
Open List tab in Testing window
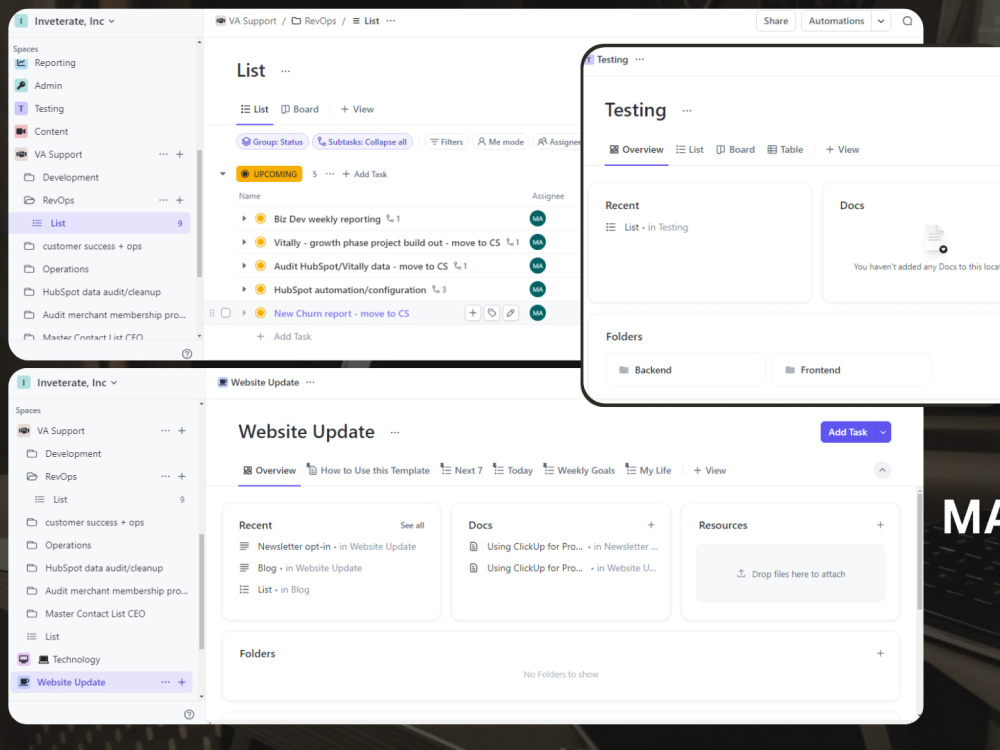(689, 150)
